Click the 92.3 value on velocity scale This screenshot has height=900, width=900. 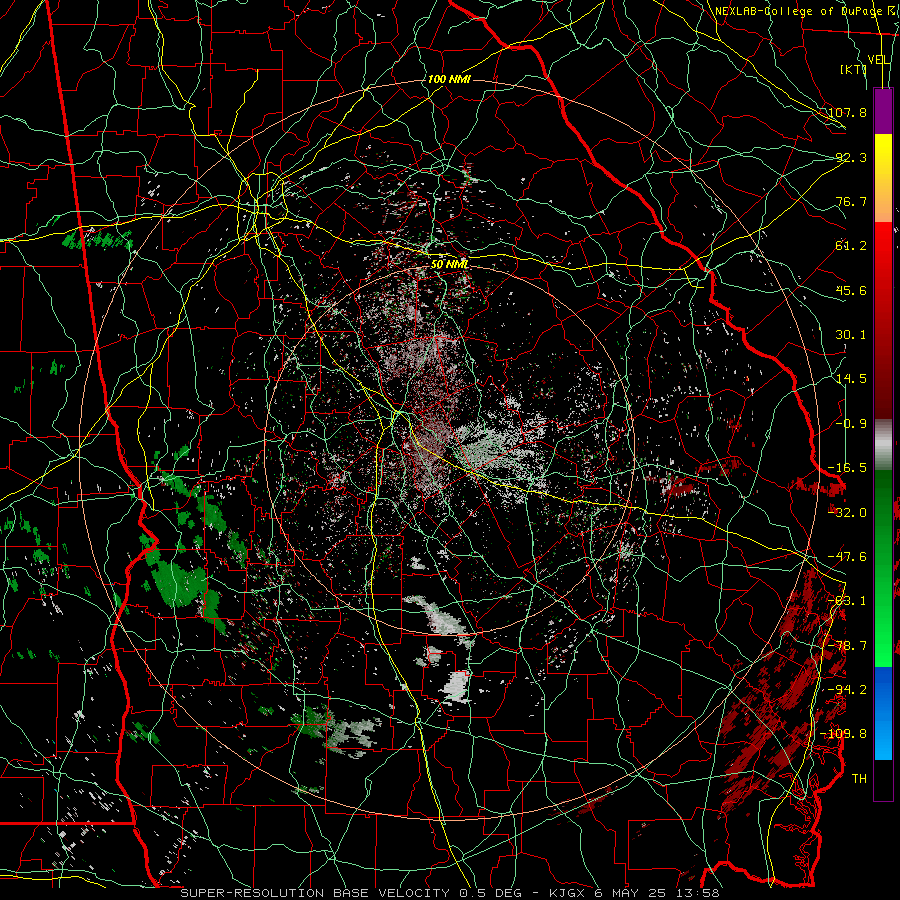[x=851, y=157]
